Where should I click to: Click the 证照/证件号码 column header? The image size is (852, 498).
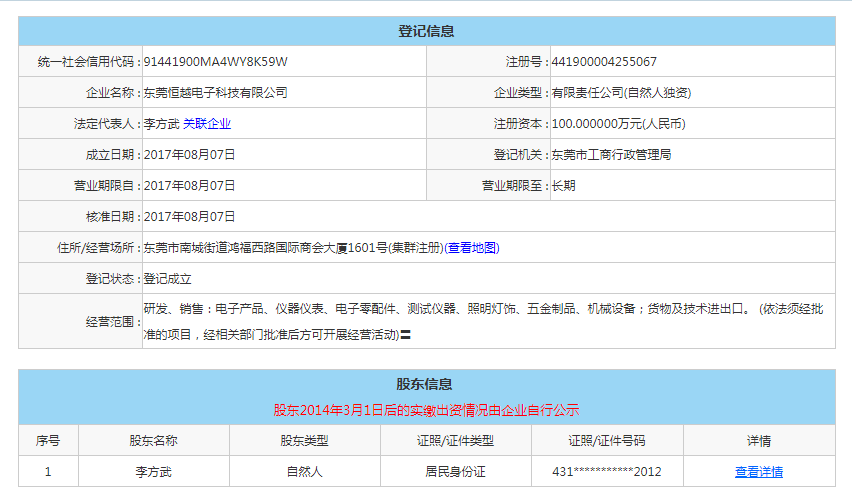(x=607, y=441)
